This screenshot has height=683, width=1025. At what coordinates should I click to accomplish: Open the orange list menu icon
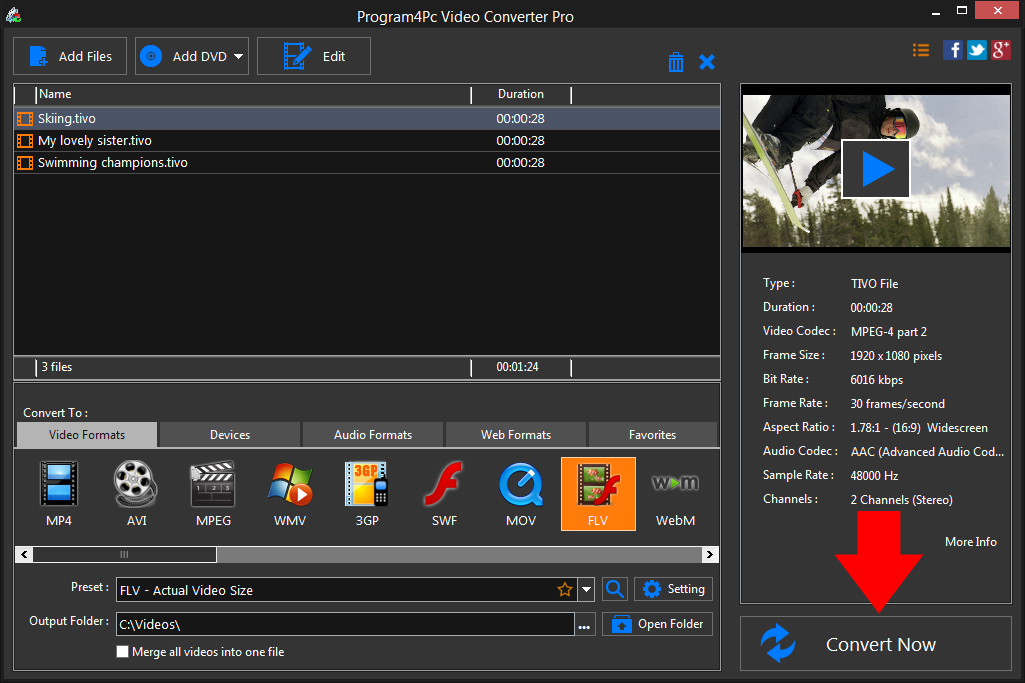(x=920, y=50)
